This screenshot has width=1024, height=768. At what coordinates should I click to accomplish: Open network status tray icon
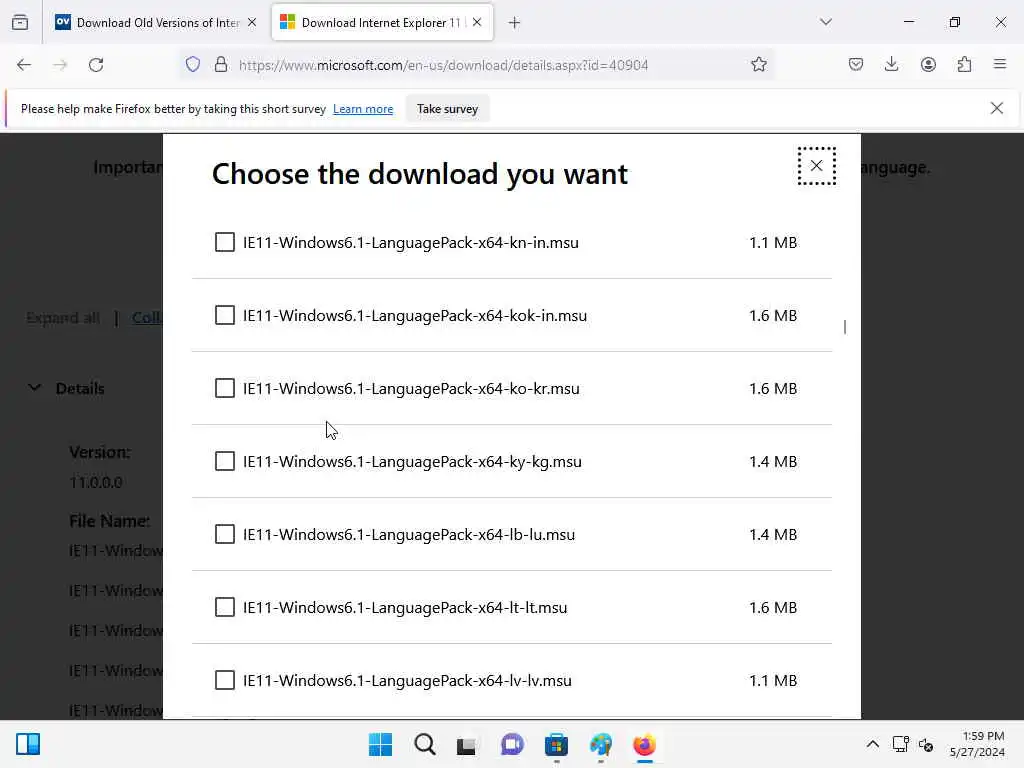[901, 744]
